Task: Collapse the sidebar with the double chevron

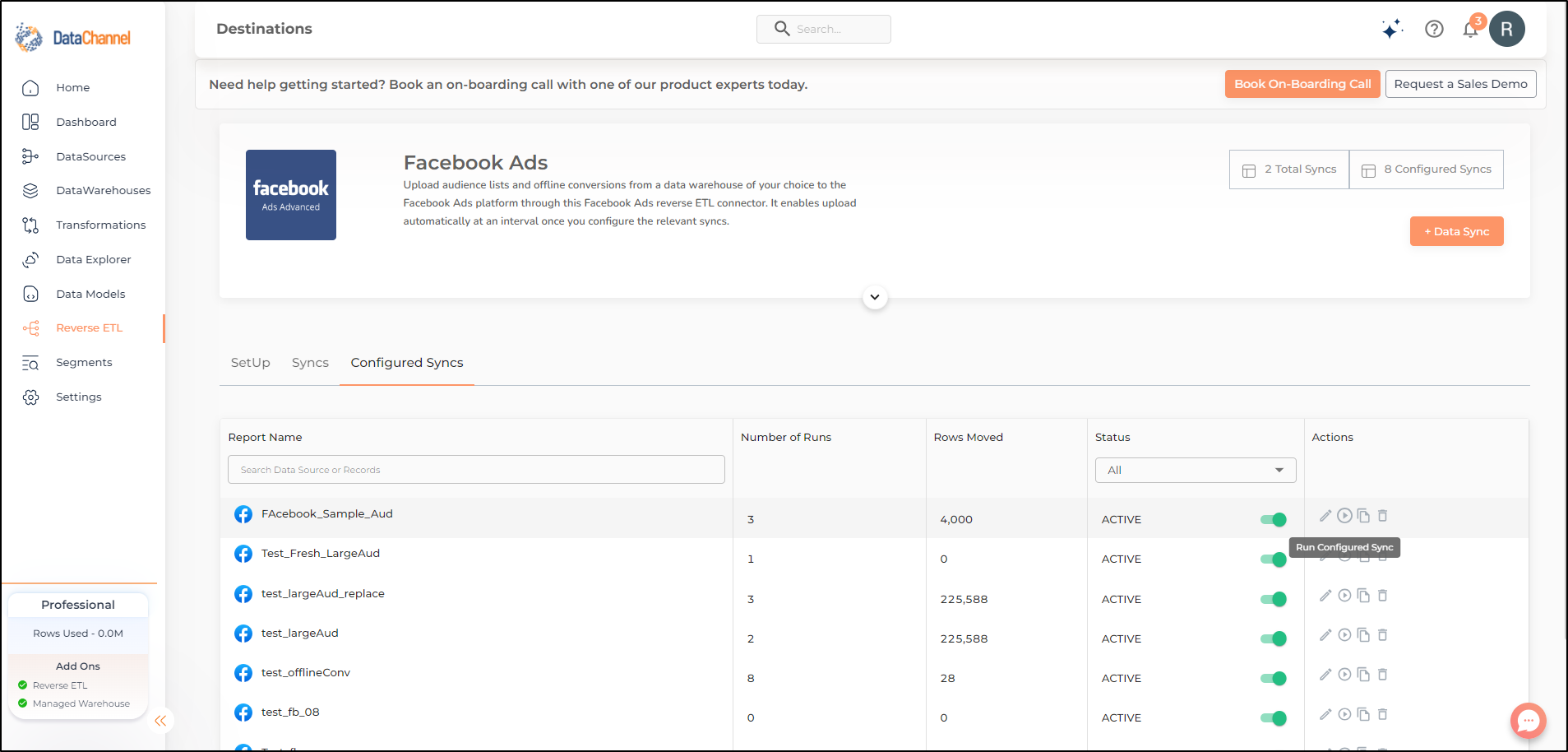Action: 160,721
